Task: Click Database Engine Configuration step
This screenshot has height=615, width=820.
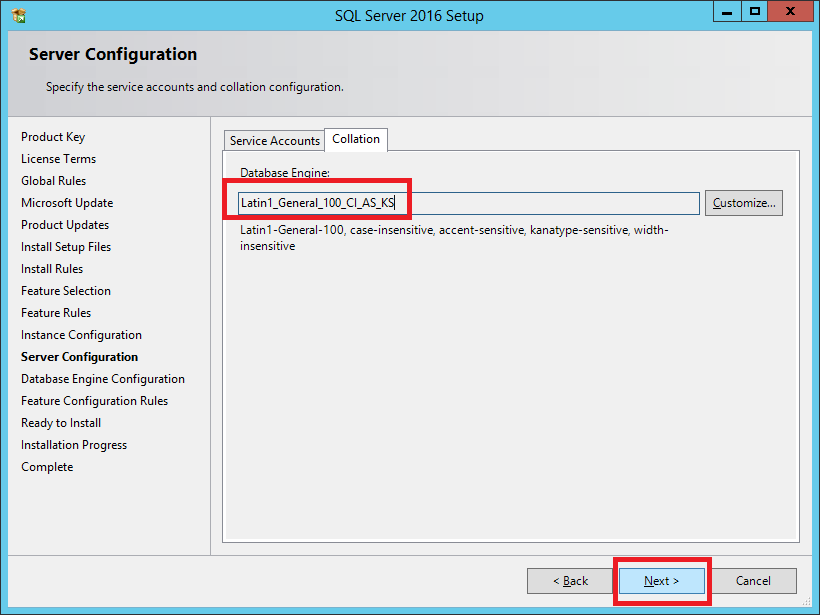Action: click(x=103, y=379)
